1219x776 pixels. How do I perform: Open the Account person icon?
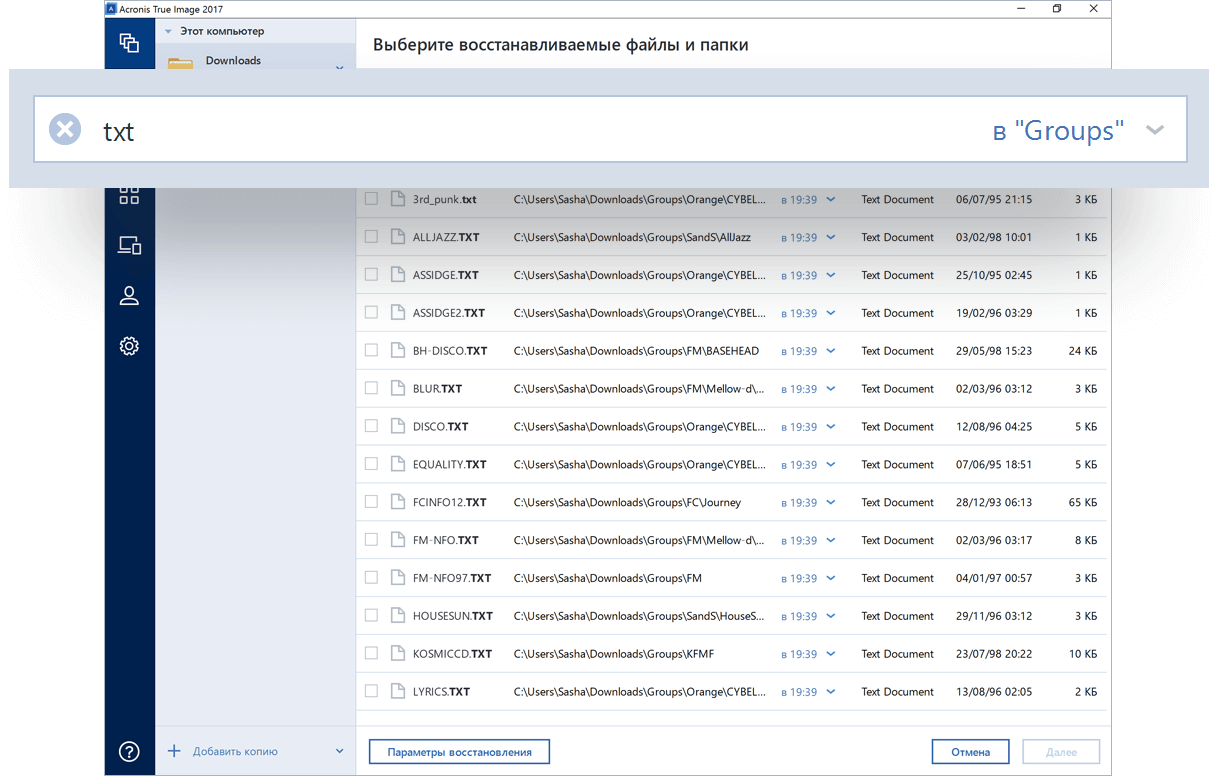pos(129,296)
